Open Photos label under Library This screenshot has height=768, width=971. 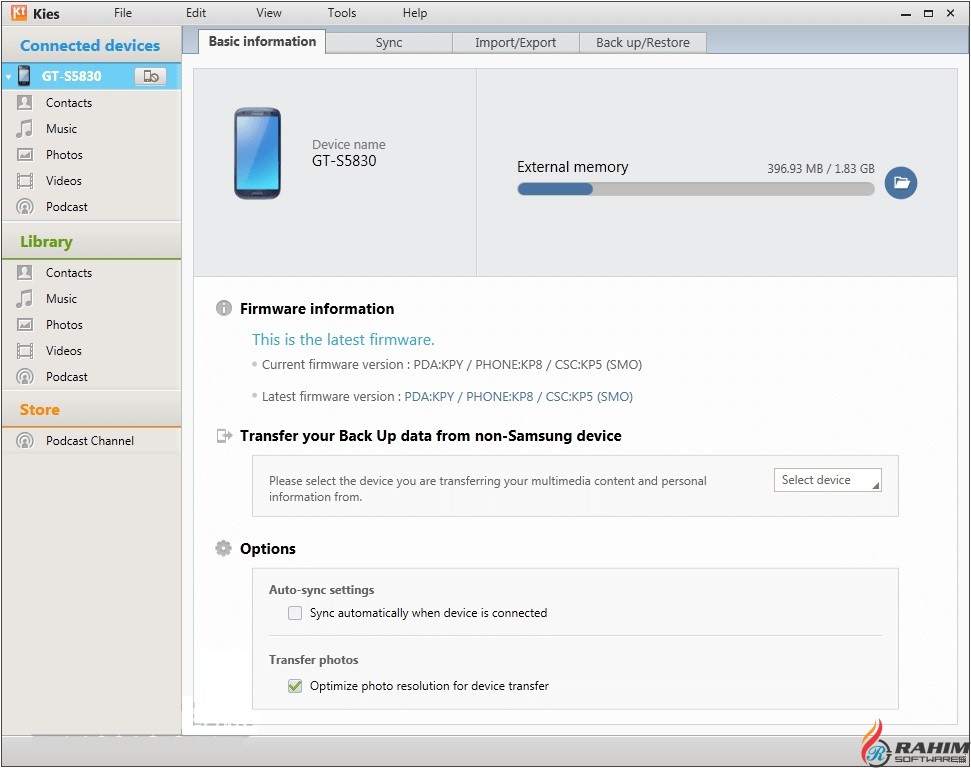point(64,325)
